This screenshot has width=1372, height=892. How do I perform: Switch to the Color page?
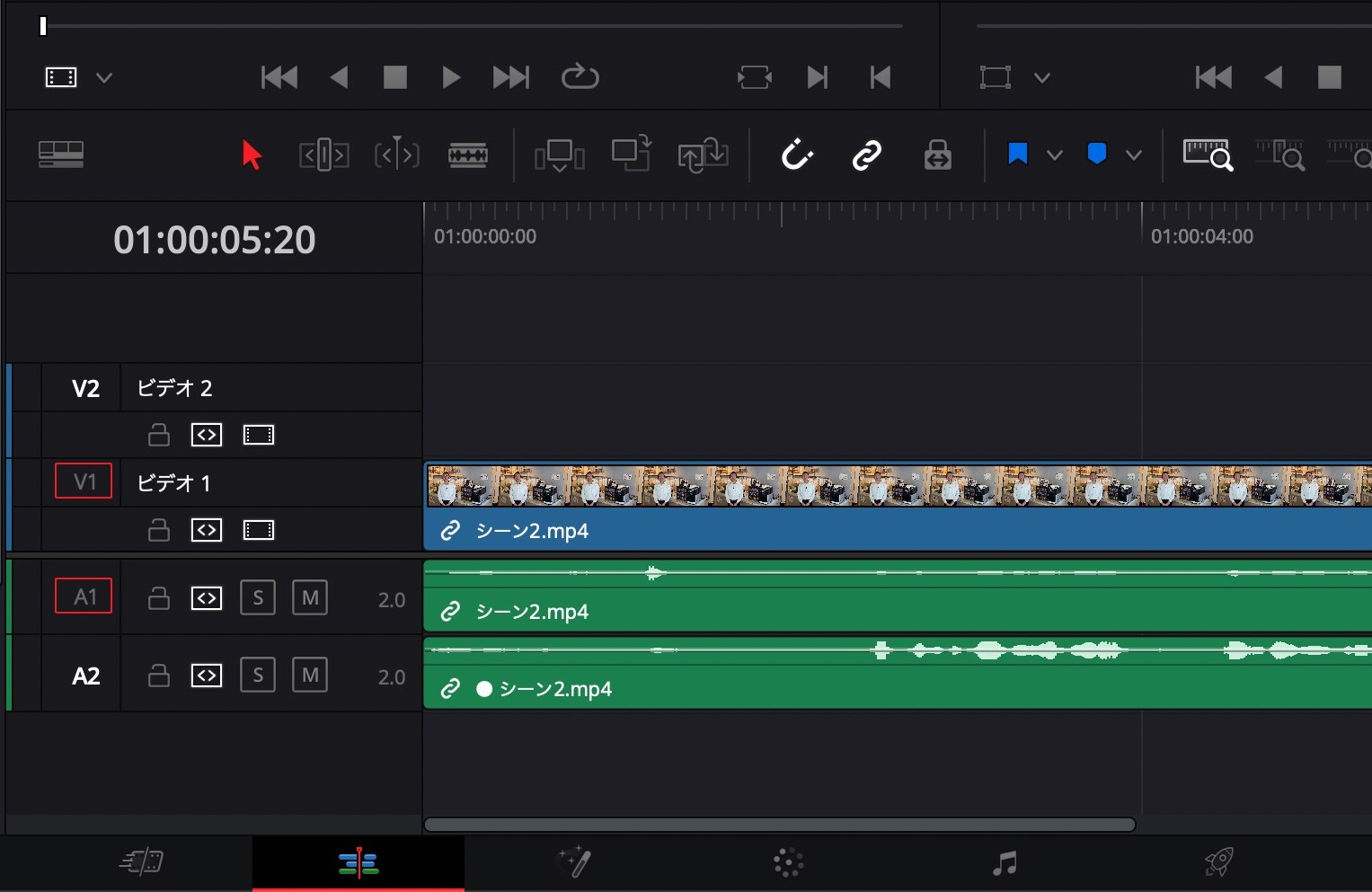pyautogui.click(x=787, y=862)
